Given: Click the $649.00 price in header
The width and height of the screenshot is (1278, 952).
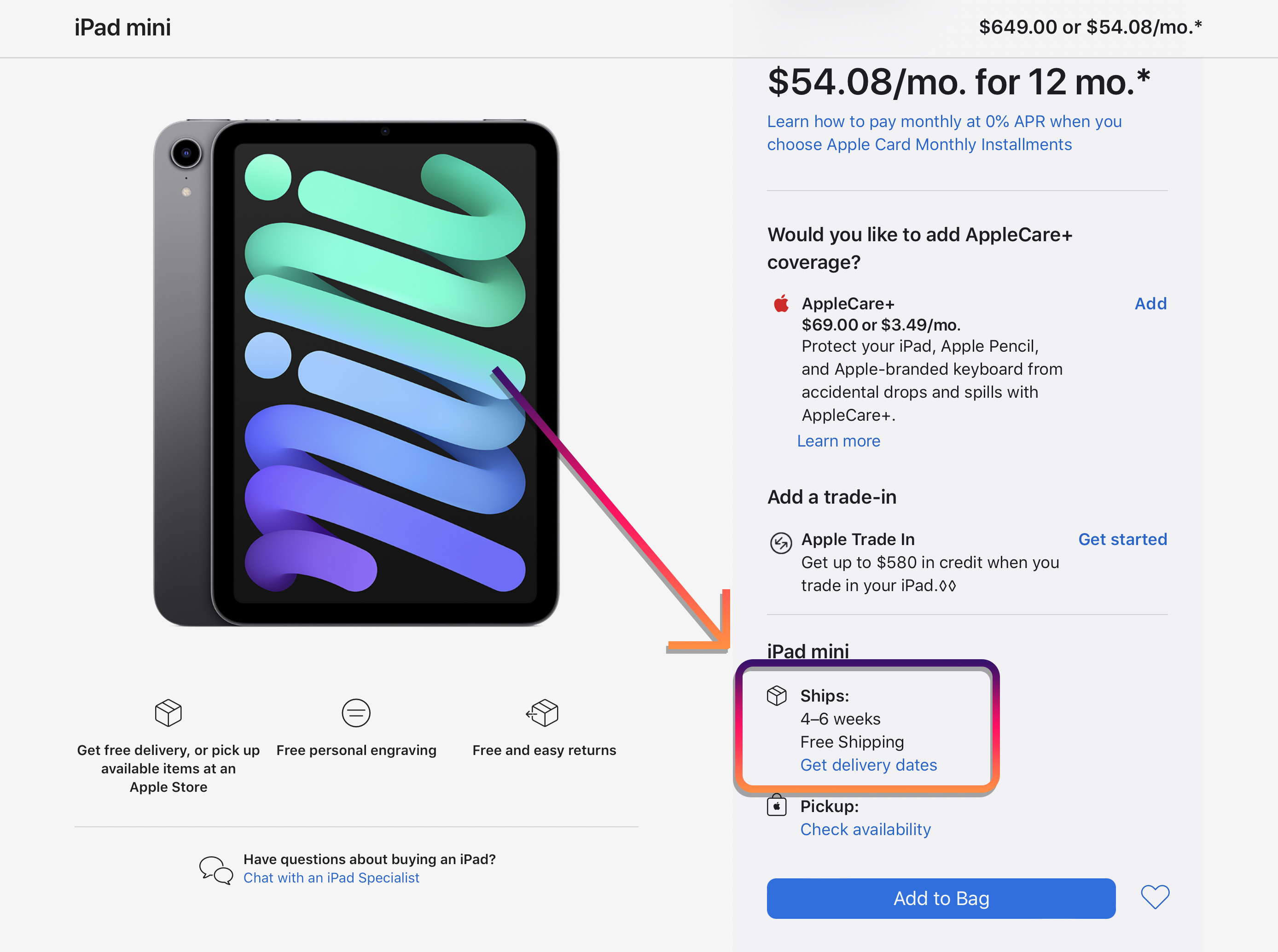Looking at the screenshot, I should point(1018,27).
